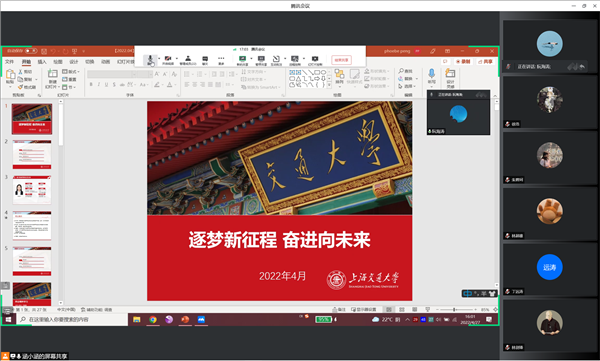Click the Windows Start button
This screenshot has width=600, height=361.
tap(8, 319)
